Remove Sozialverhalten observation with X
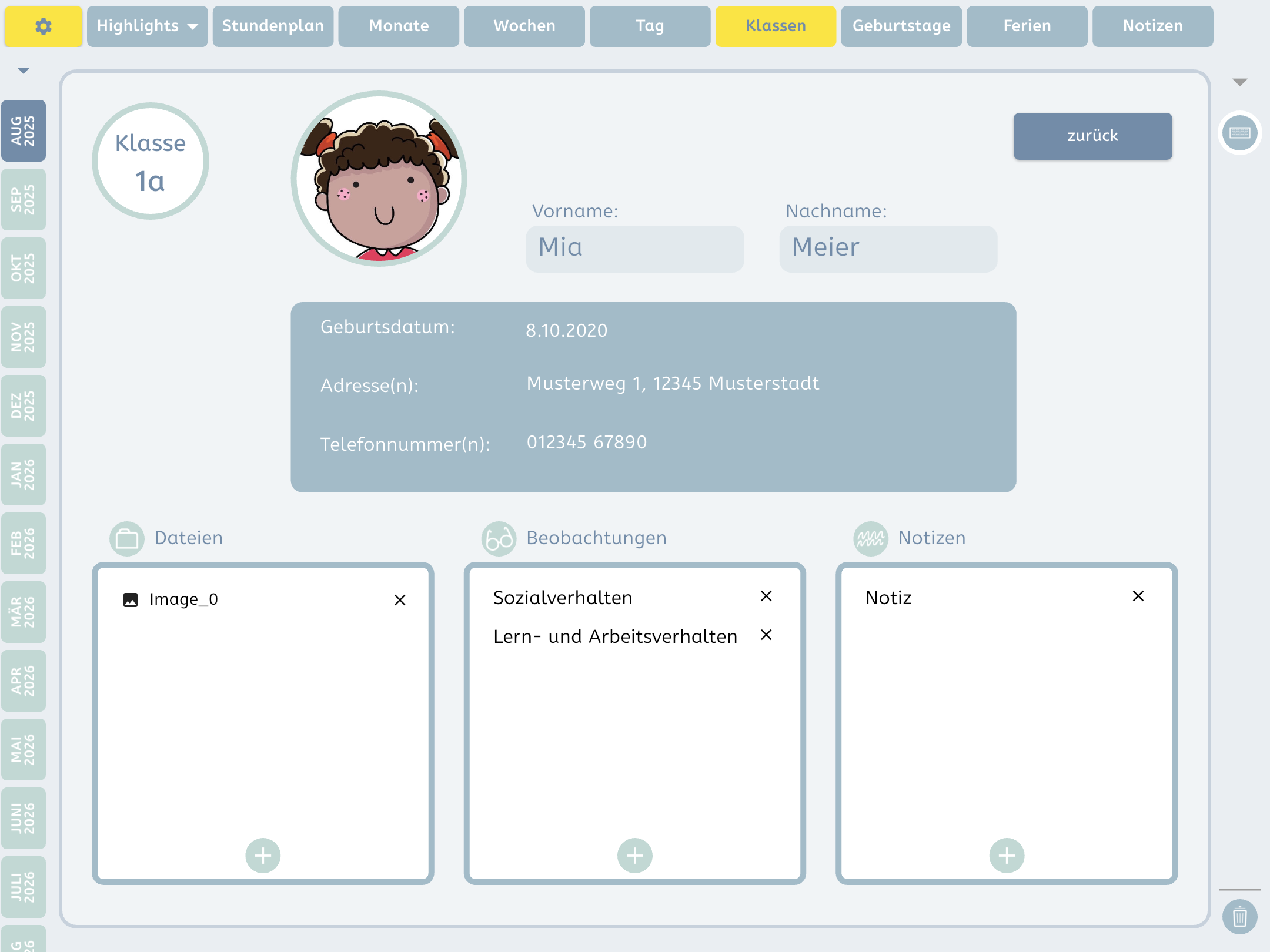The height and width of the screenshot is (952, 1270). coord(766,596)
